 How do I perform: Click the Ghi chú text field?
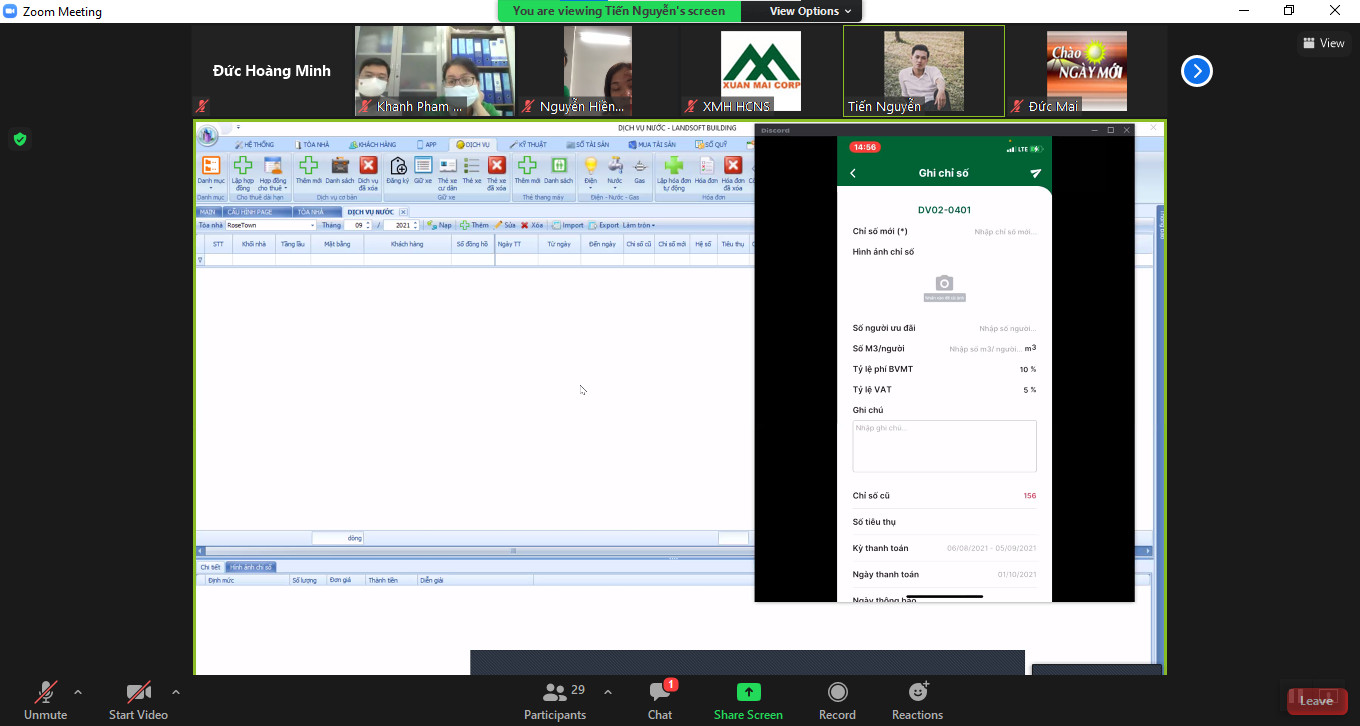944,446
